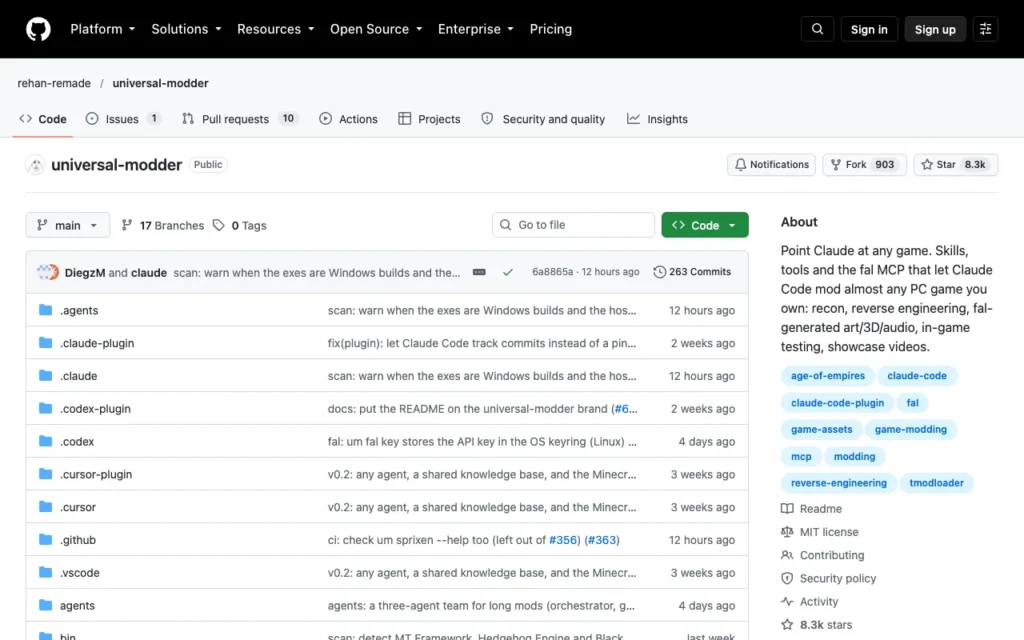Select the game-modding topic tag
Viewport: 1024px width, 640px height.
tap(910, 430)
